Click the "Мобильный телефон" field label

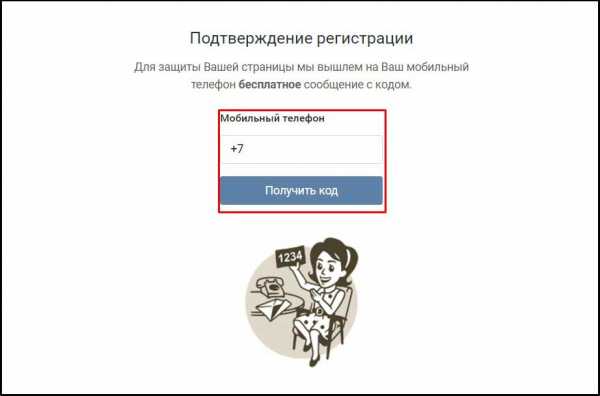click(272, 119)
